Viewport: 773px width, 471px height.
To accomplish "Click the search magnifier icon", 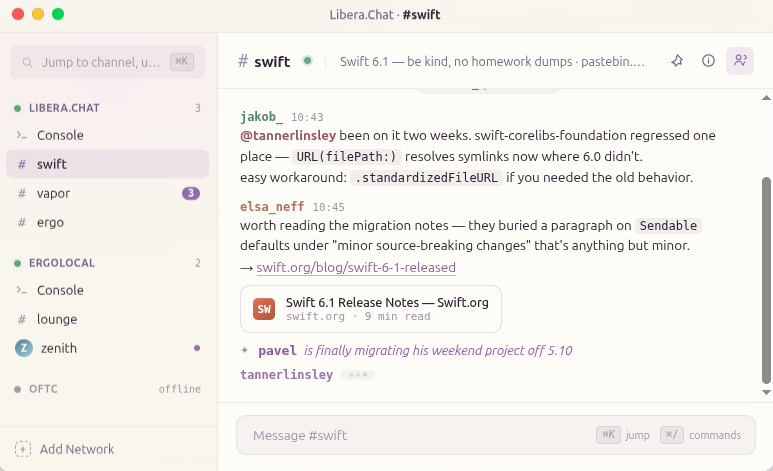I will (28, 63).
